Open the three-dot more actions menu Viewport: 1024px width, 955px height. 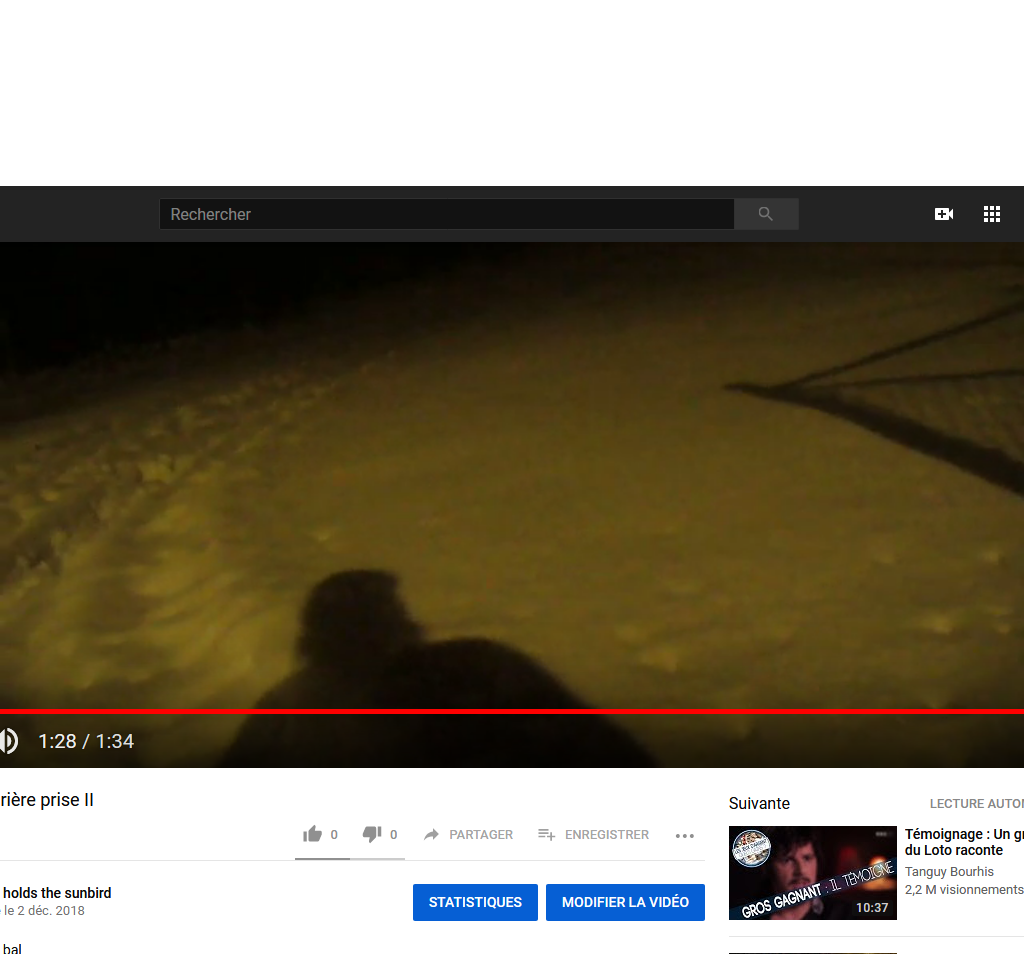point(684,835)
